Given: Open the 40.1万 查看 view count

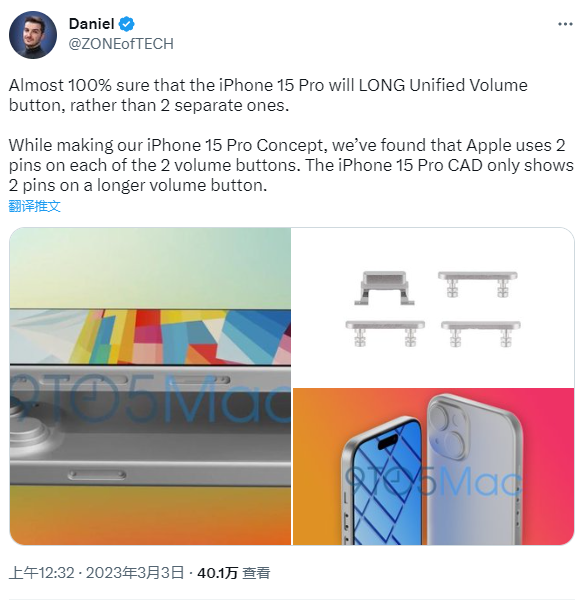Looking at the screenshot, I should [233, 573].
